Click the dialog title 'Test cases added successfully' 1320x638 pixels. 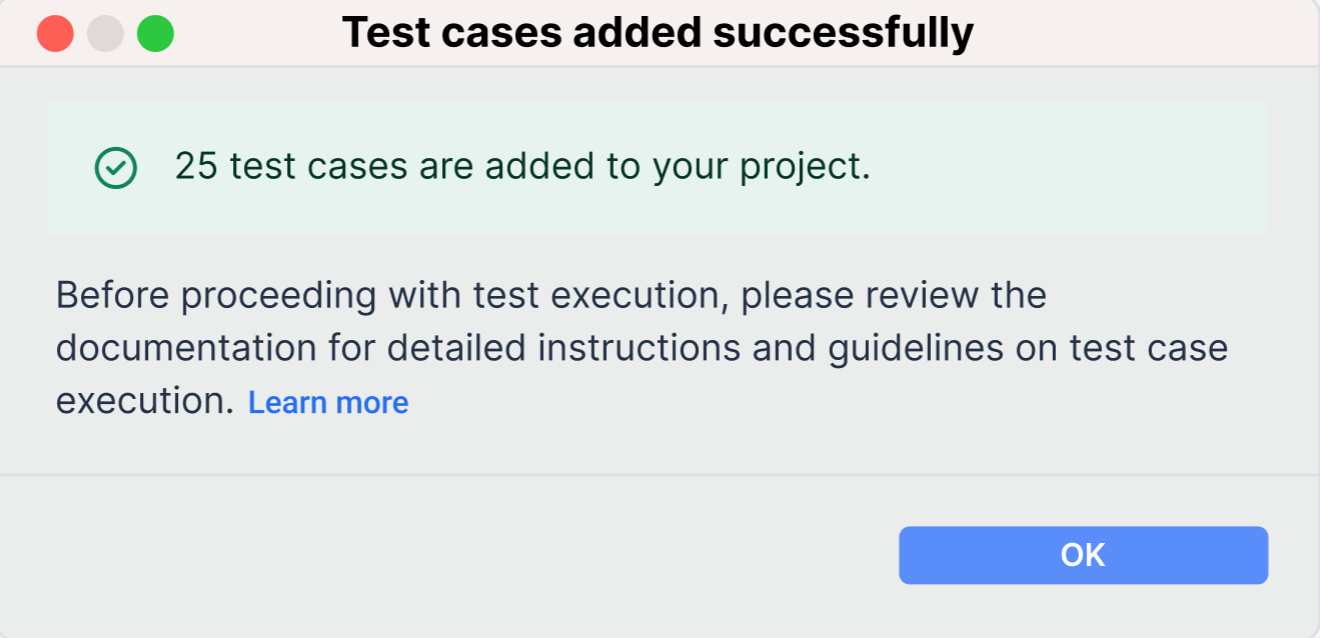coord(657,33)
